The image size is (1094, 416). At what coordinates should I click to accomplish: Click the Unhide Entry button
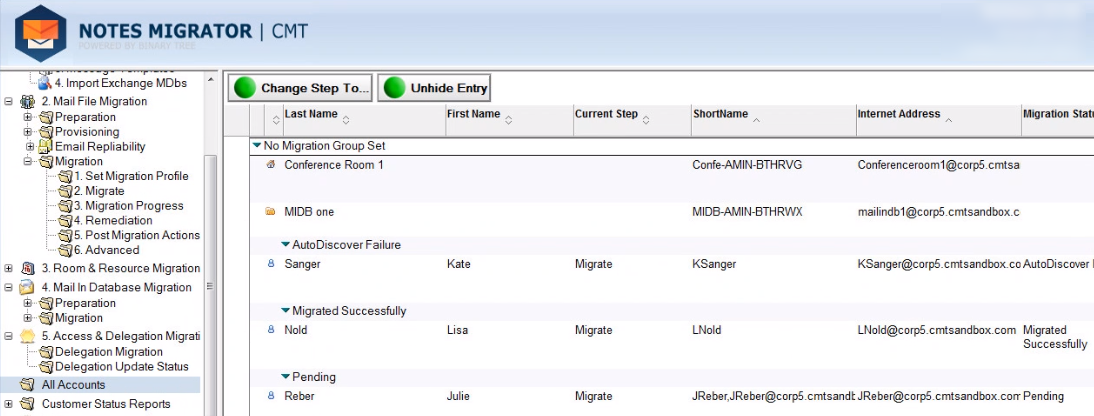pyautogui.click(x=434, y=88)
